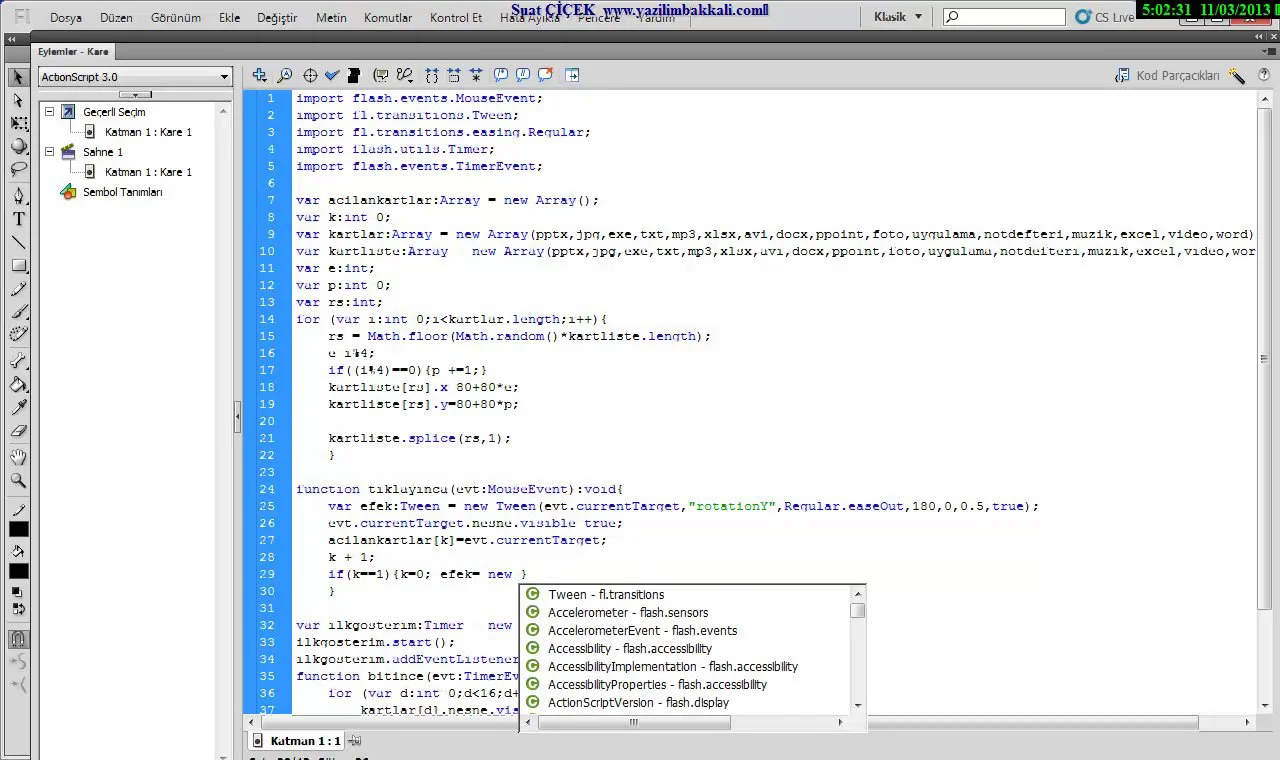Image resolution: width=1280 pixels, height=760 pixels.
Task: Click Insert target path crosshair icon
Action: point(310,75)
